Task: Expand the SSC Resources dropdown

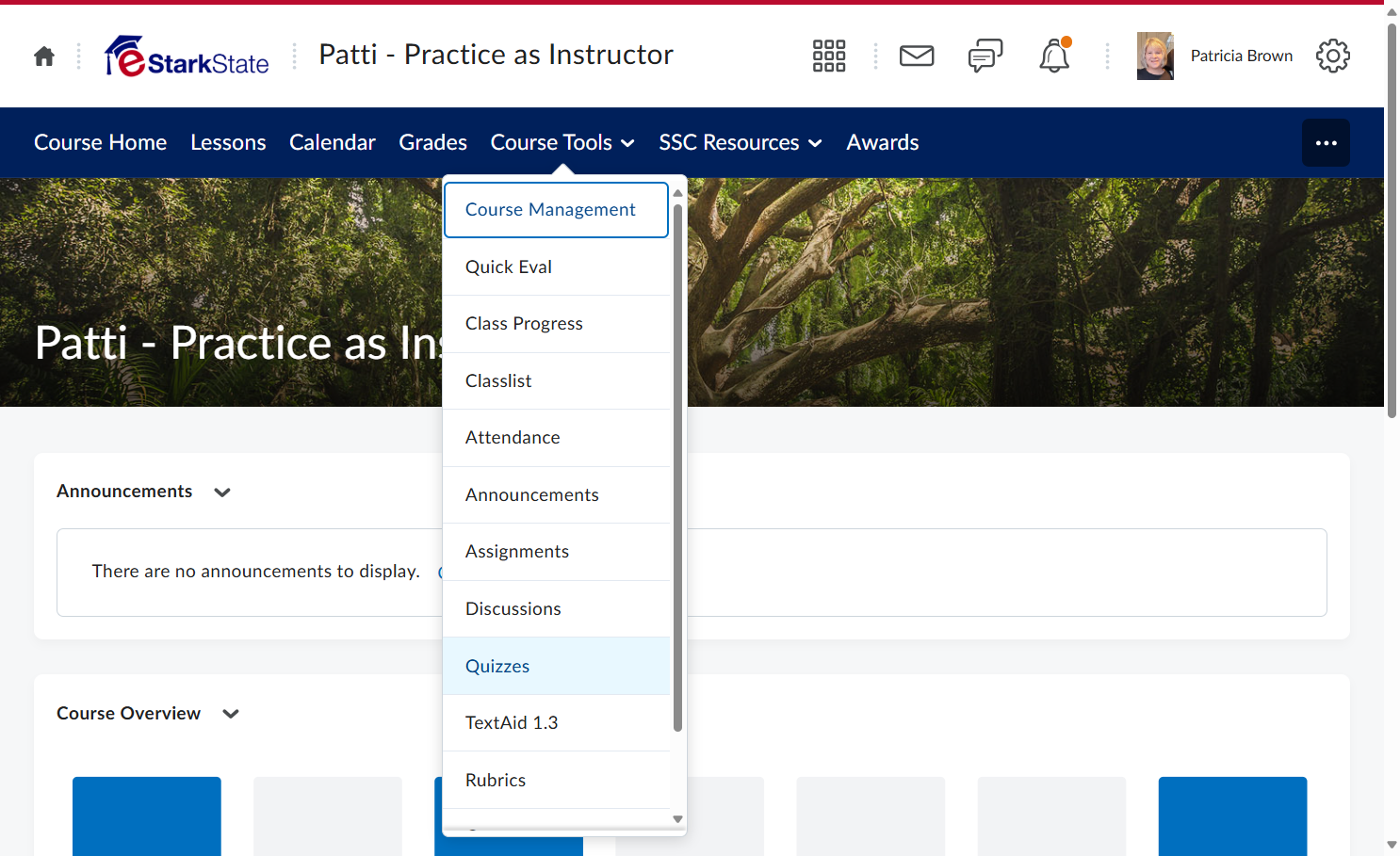Action: 741,143
